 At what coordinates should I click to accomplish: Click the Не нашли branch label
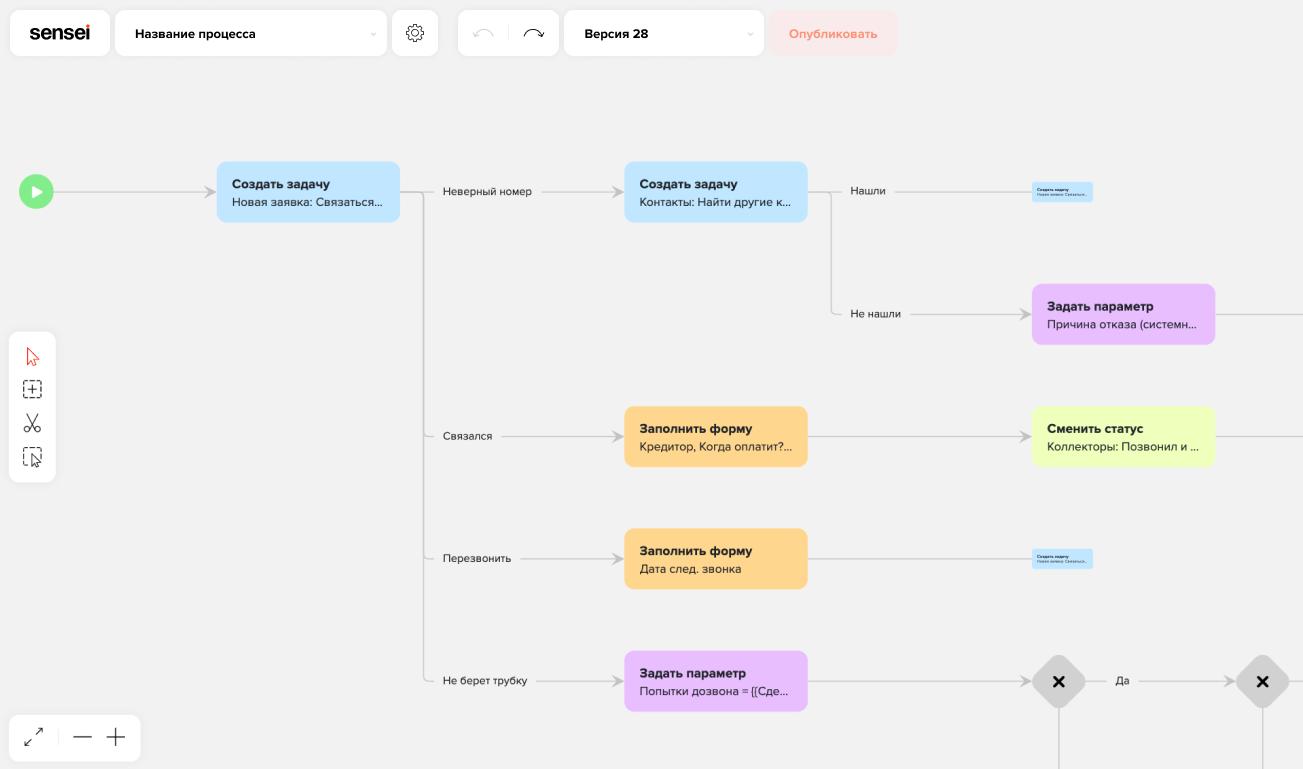click(x=875, y=314)
